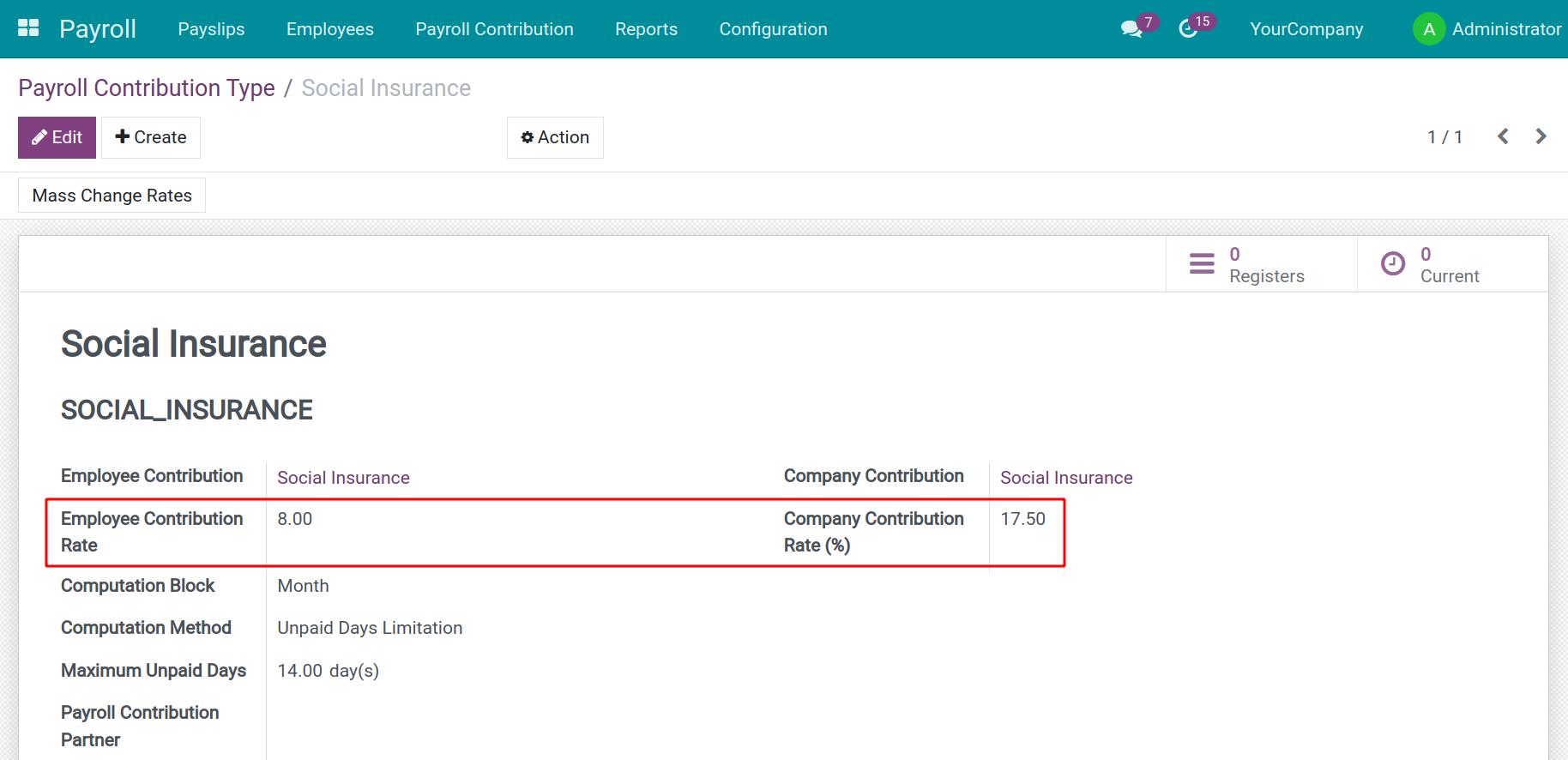Open the conversations chat icon
This screenshot has width=1568, height=760.
[1131, 29]
